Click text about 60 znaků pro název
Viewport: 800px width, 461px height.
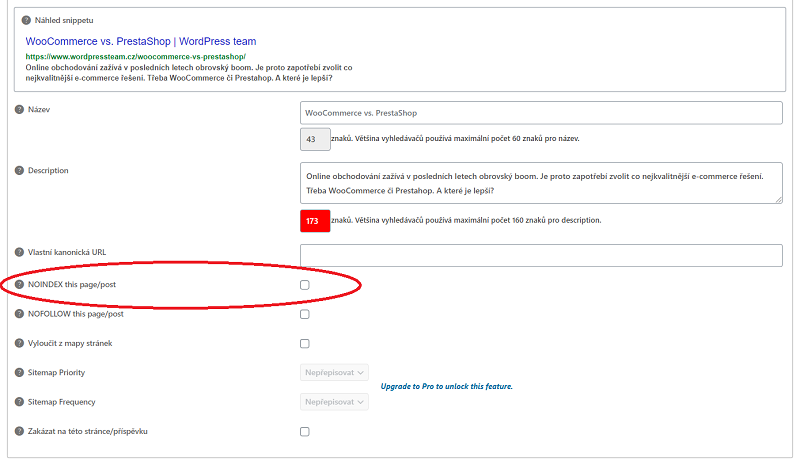(x=455, y=139)
